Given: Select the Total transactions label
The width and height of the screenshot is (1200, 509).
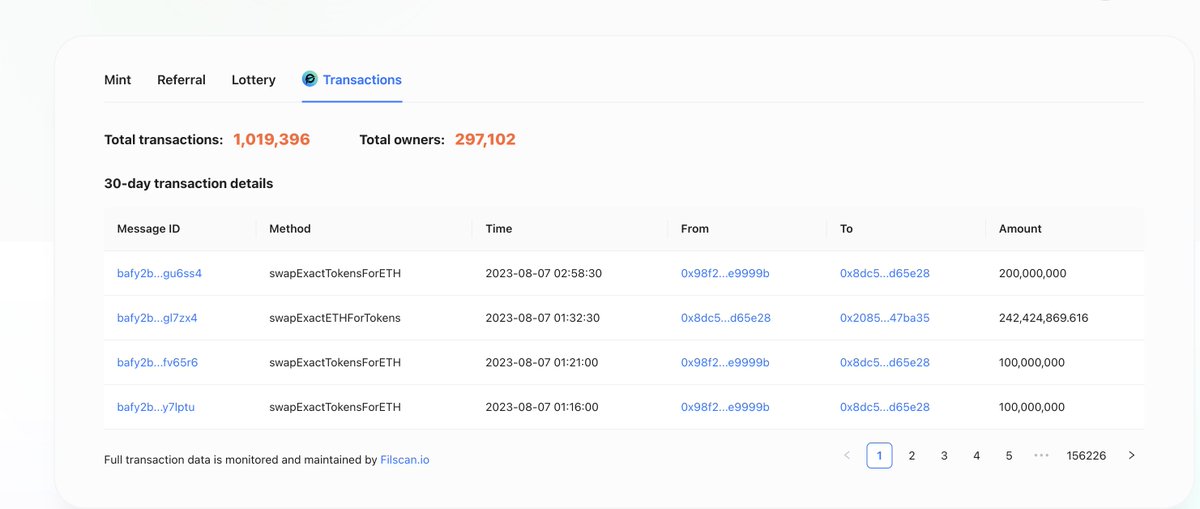Looking at the screenshot, I should click(163, 140).
